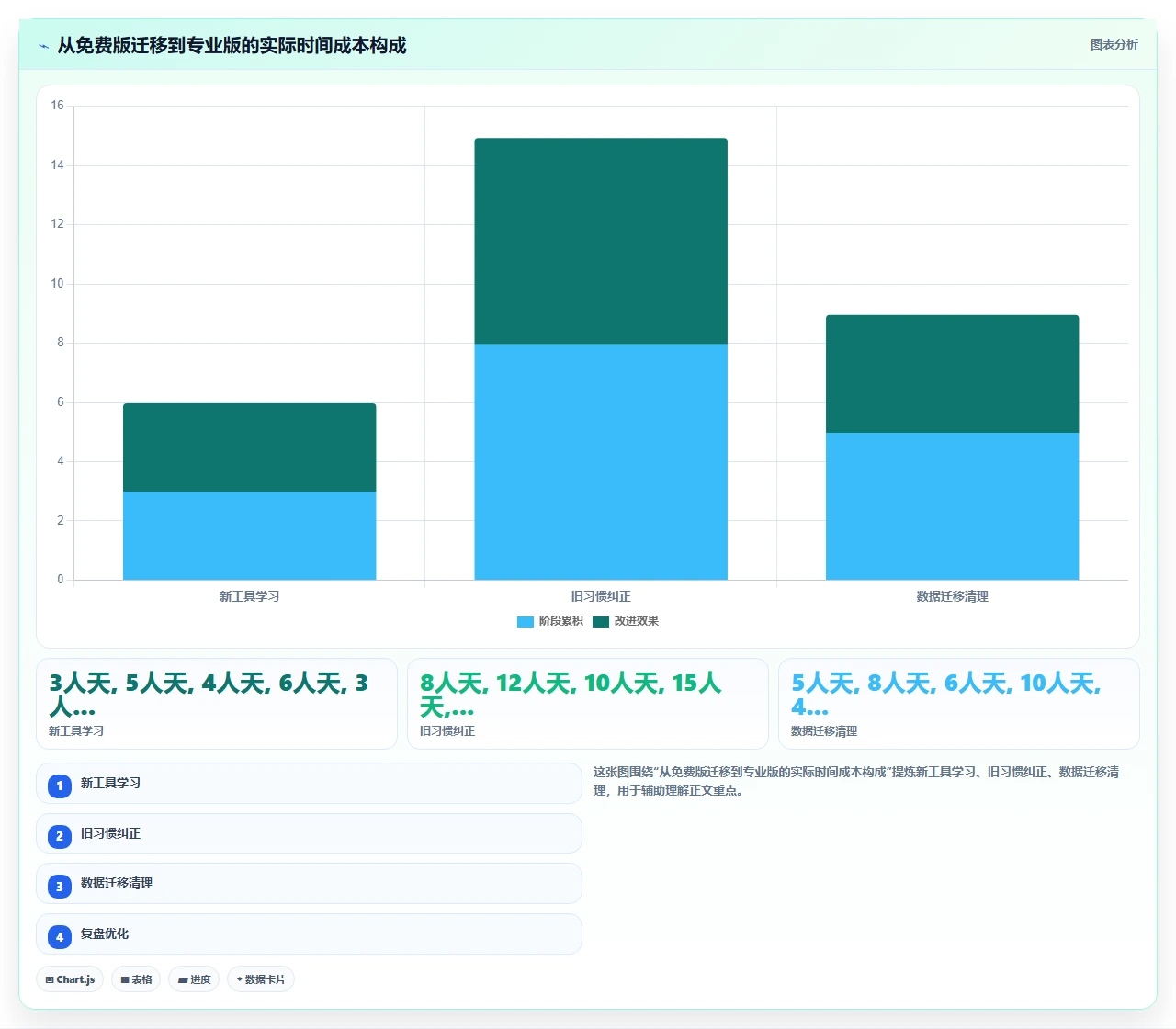Open the 图表分析 label in the header
The height and width of the screenshot is (1029, 1176).
click(x=1114, y=44)
